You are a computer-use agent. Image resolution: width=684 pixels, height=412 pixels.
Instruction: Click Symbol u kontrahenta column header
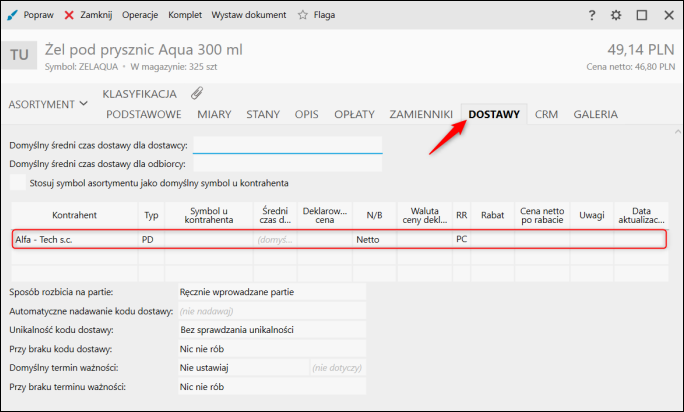[209, 215]
